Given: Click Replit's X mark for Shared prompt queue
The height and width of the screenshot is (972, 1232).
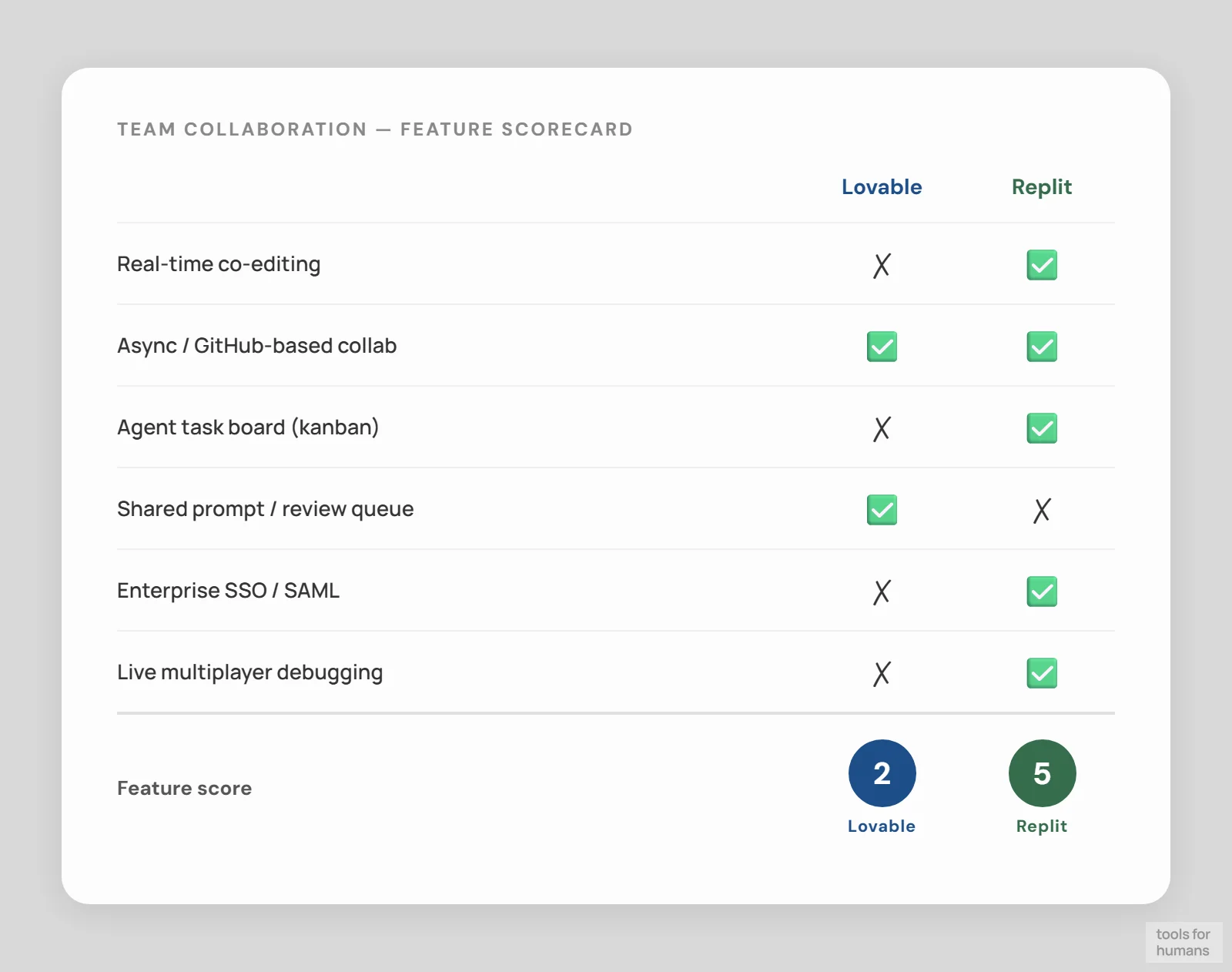Looking at the screenshot, I should coord(1042,510).
